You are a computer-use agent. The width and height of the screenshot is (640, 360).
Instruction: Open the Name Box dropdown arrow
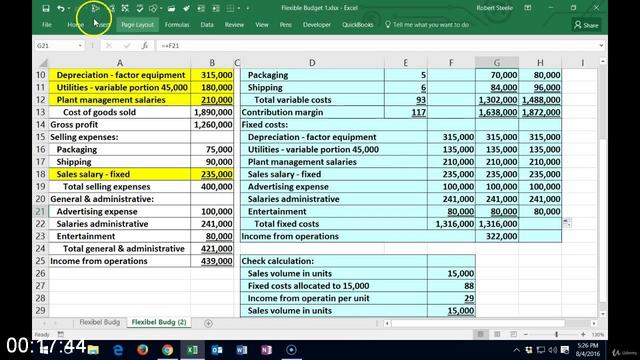click(80, 46)
